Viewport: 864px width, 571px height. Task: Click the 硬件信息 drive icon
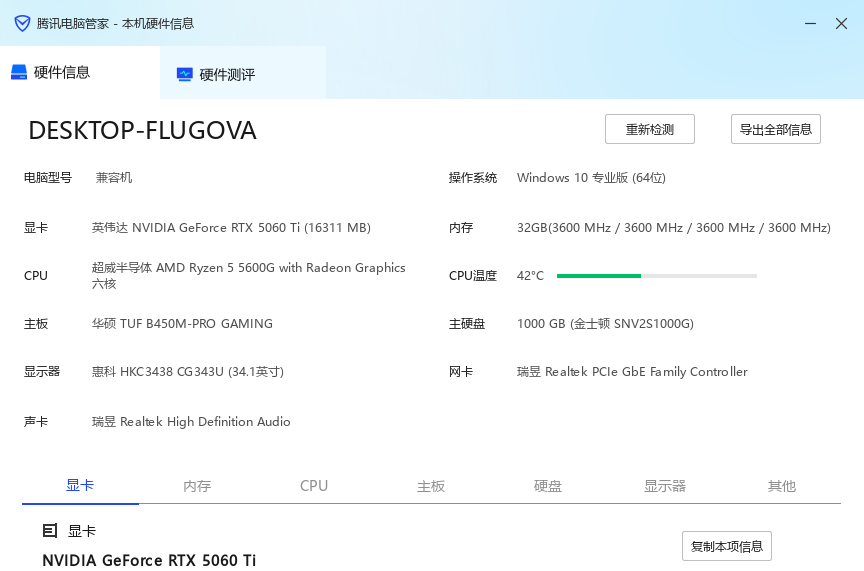tap(19, 72)
